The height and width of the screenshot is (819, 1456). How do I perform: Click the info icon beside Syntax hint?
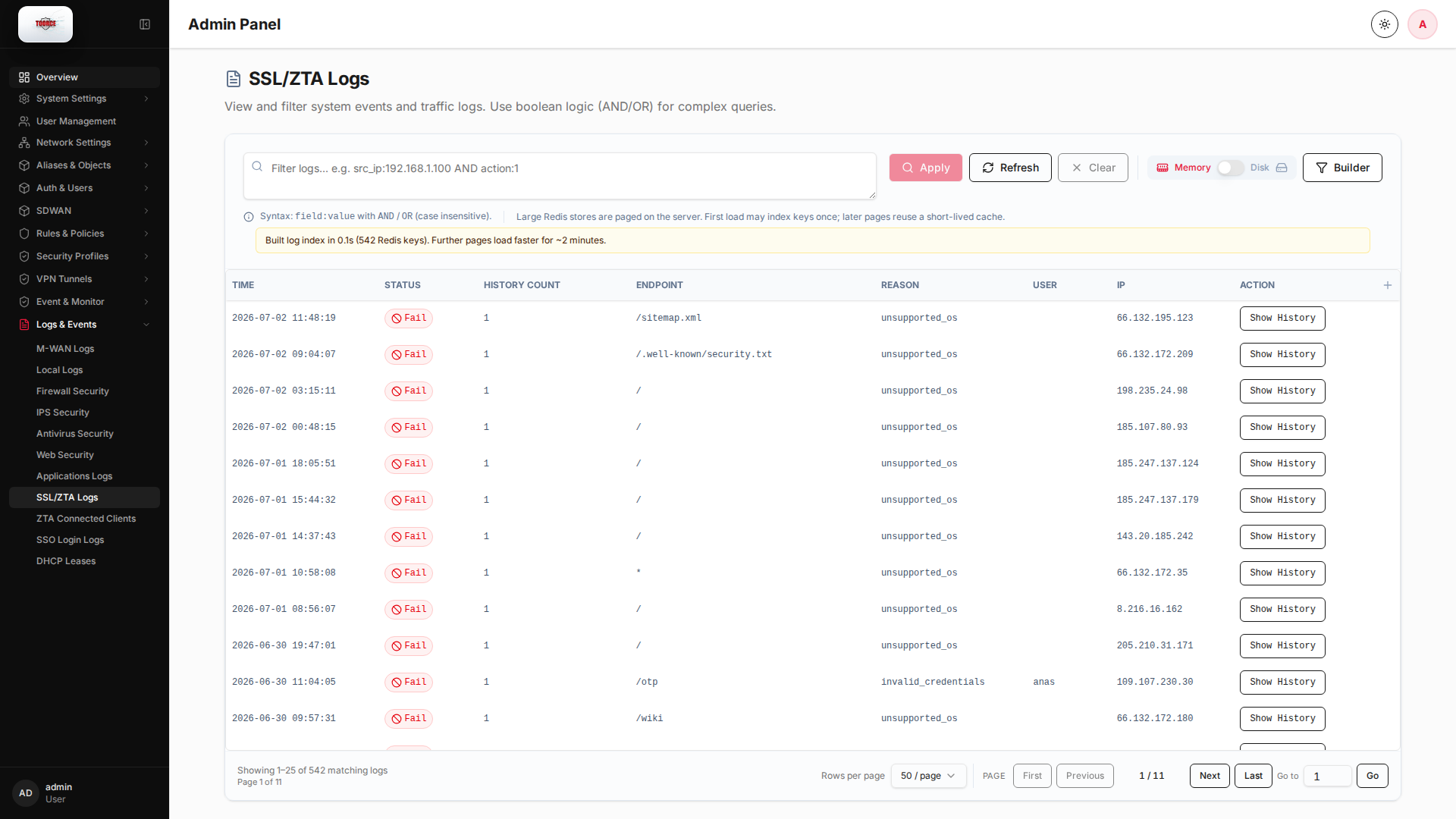click(249, 217)
